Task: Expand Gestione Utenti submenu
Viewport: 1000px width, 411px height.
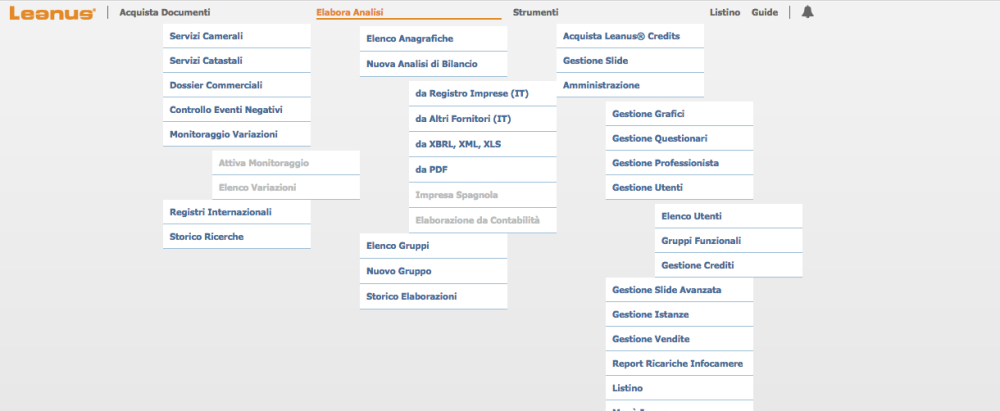Action: pyautogui.click(x=648, y=188)
